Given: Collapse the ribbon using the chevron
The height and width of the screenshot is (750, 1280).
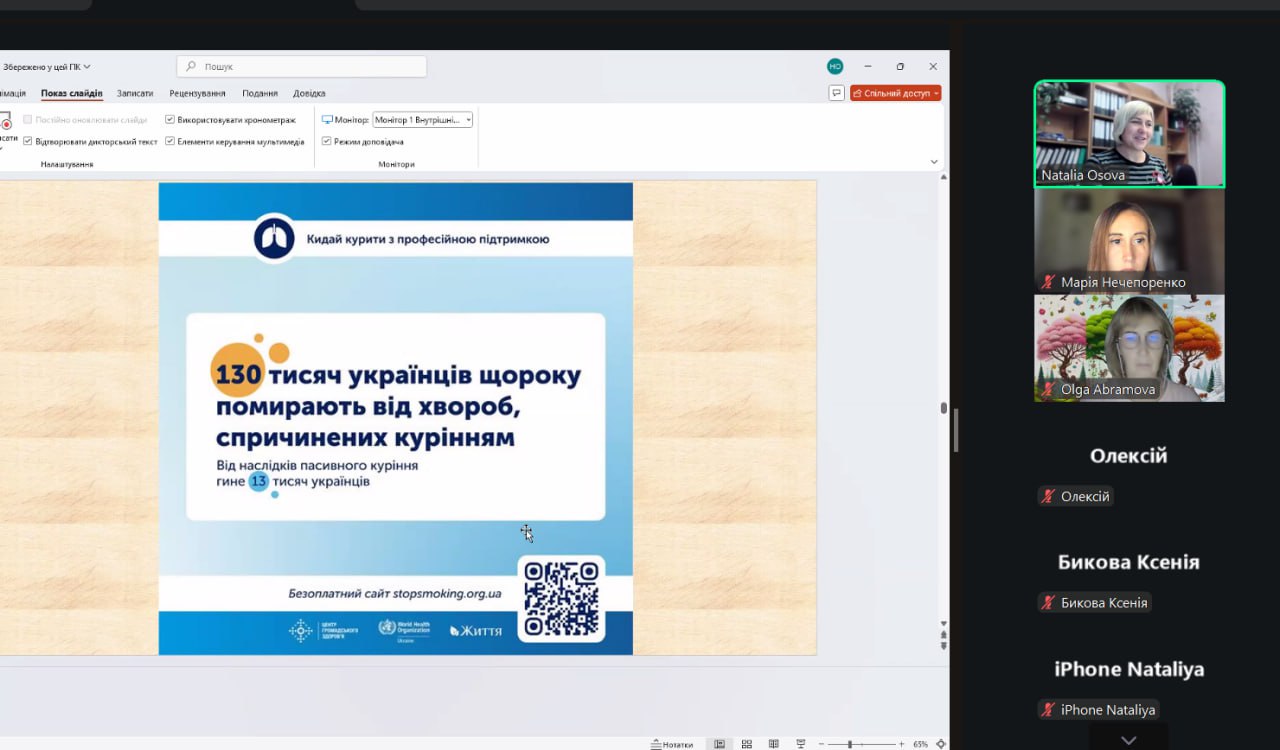Looking at the screenshot, I should pyautogui.click(x=934, y=162).
